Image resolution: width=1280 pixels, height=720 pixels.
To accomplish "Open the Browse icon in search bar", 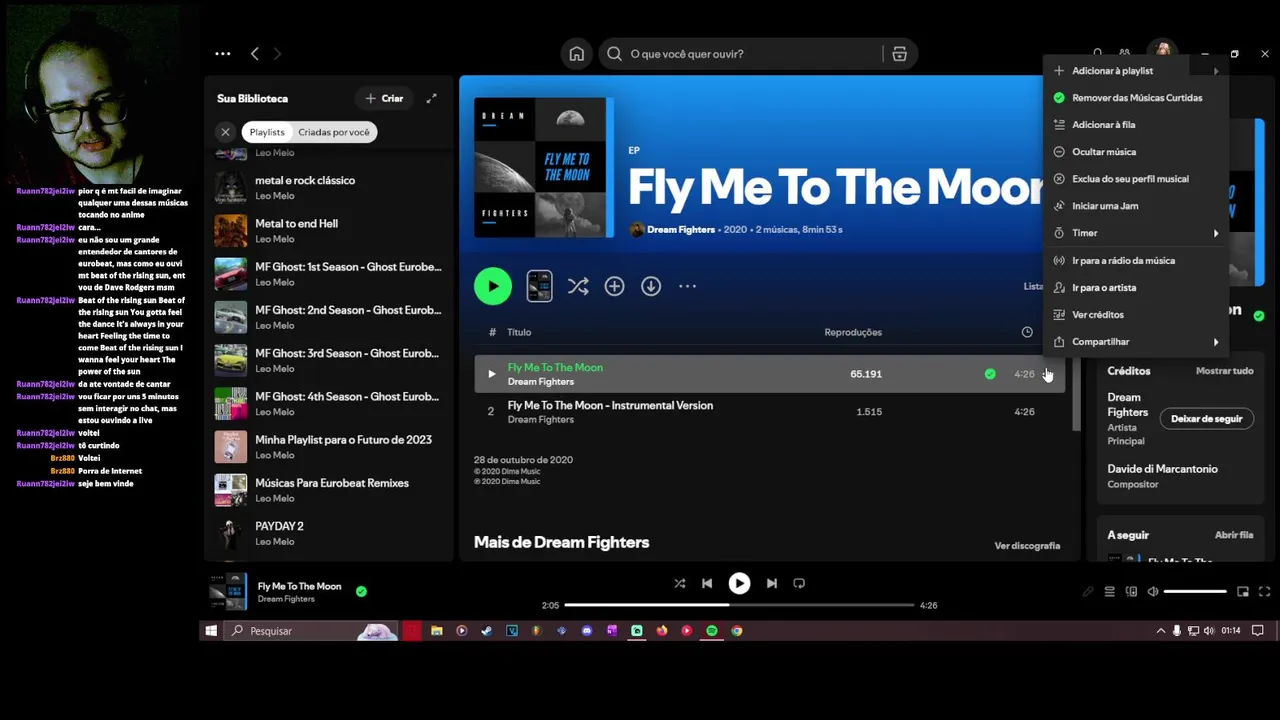I will [899, 54].
